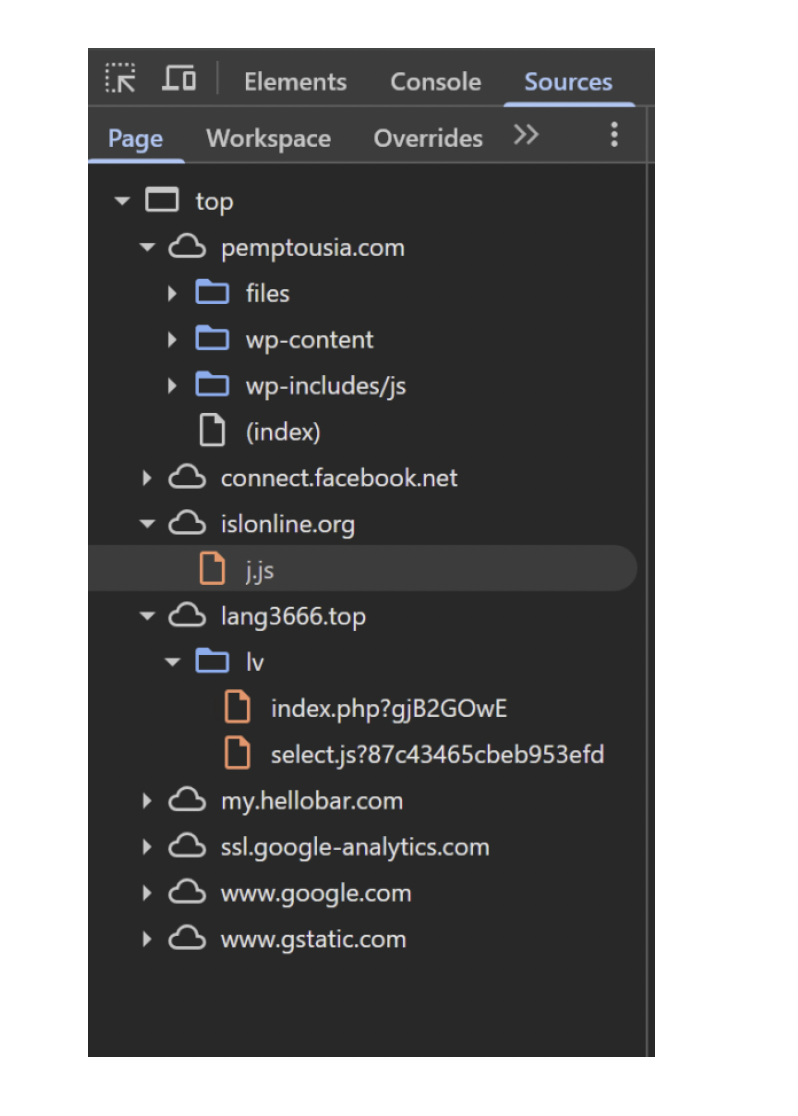Switch to the Elements tab
798x1116 pixels.
tap(295, 82)
